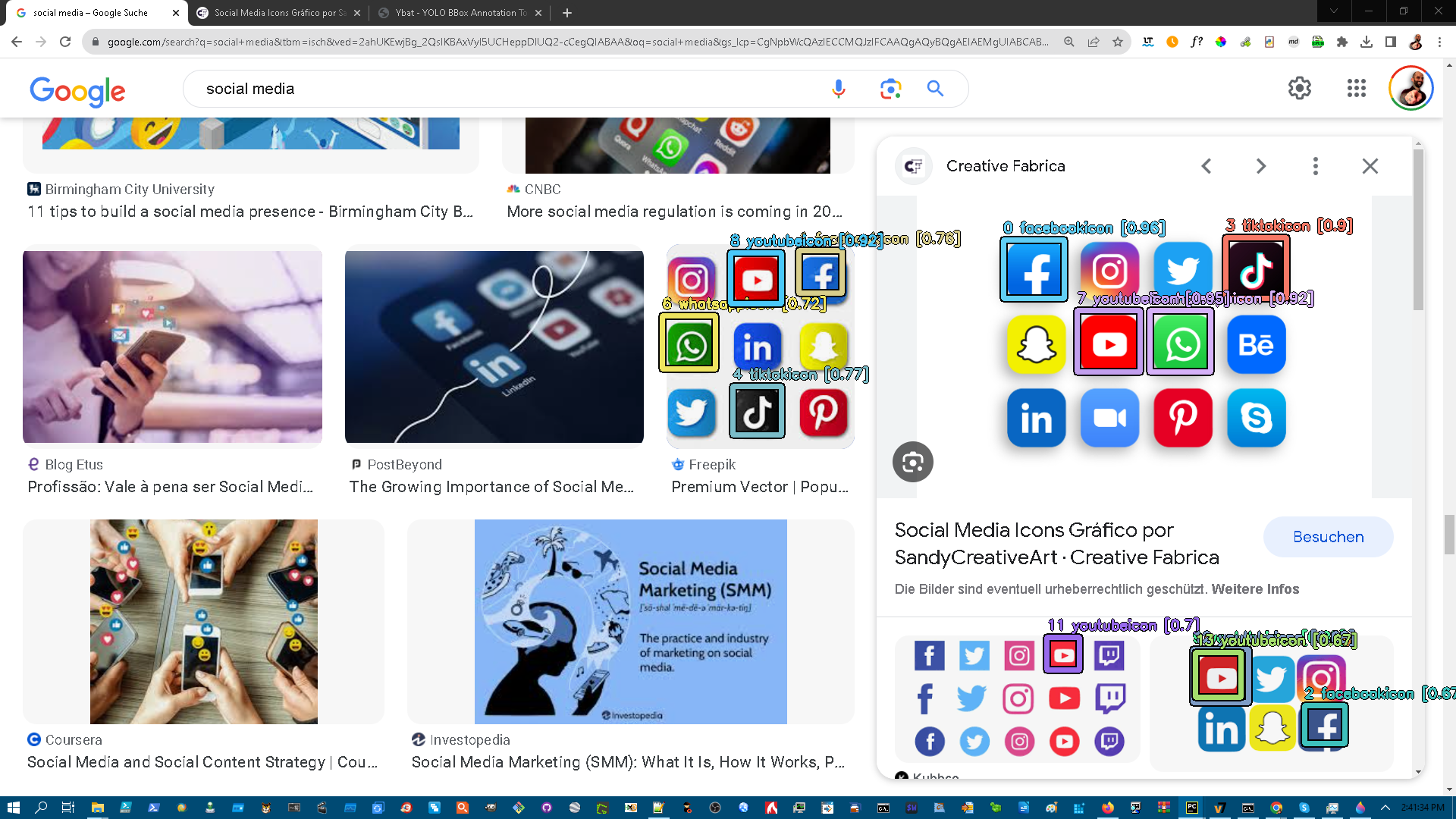Open File Explorer from the taskbar
1456x819 pixels.
97,808
